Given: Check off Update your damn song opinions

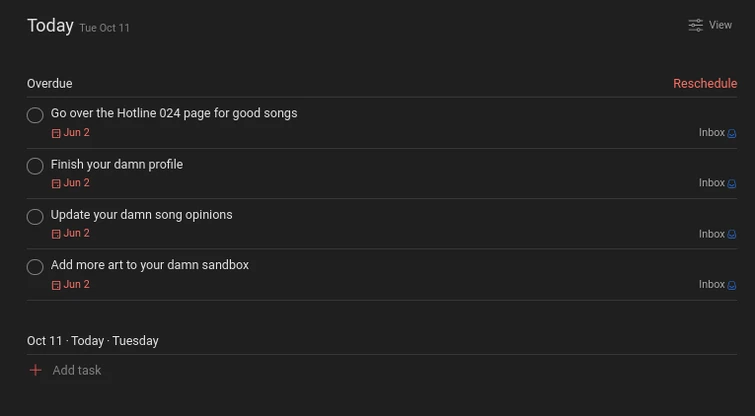Looking at the screenshot, I should 35,217.
